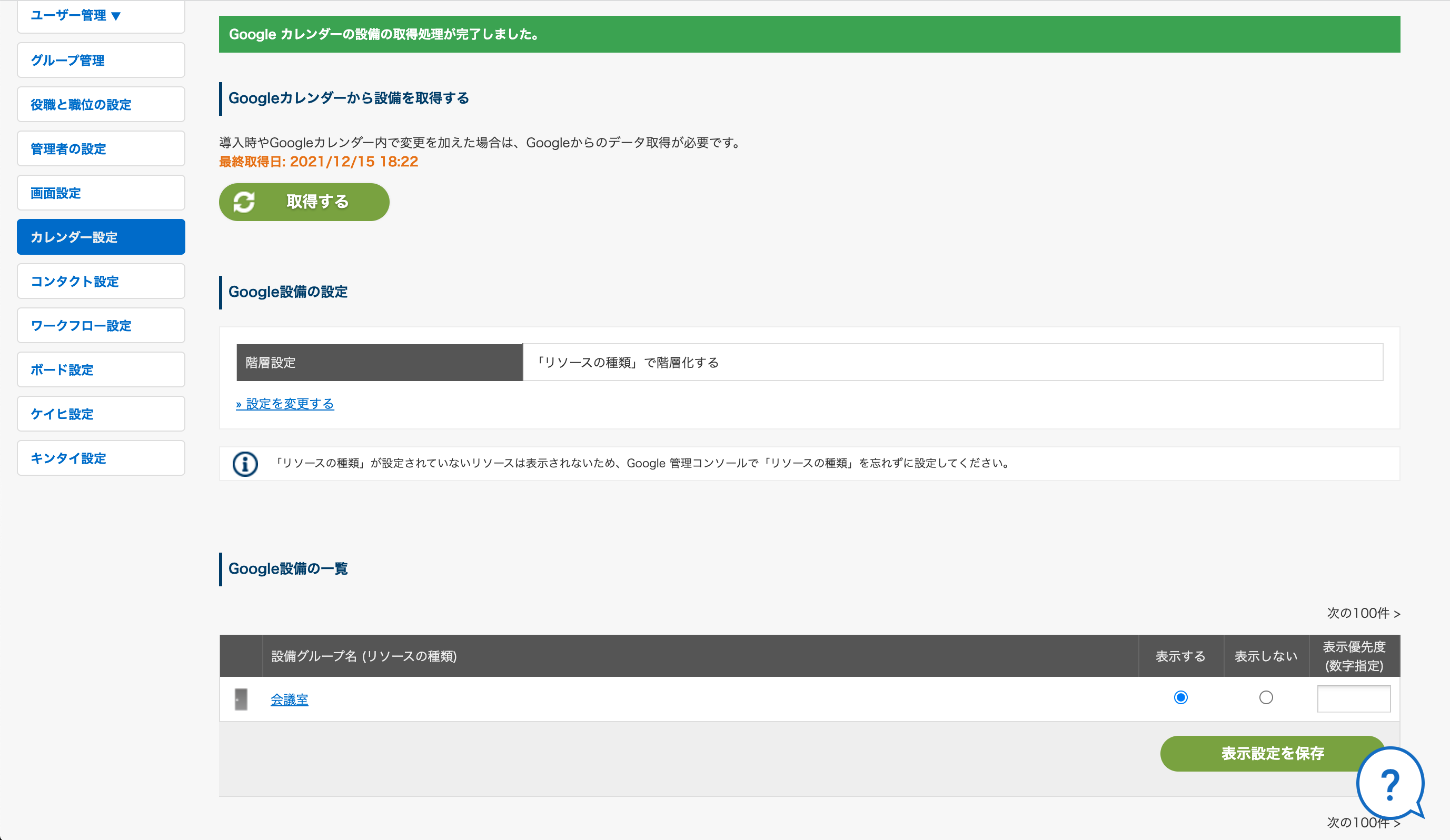This screenshot has height=840, width=1450.
Task: Open ケイヒ設定 sidebar item
Action: pyautogui.click(x=101, y=414)
